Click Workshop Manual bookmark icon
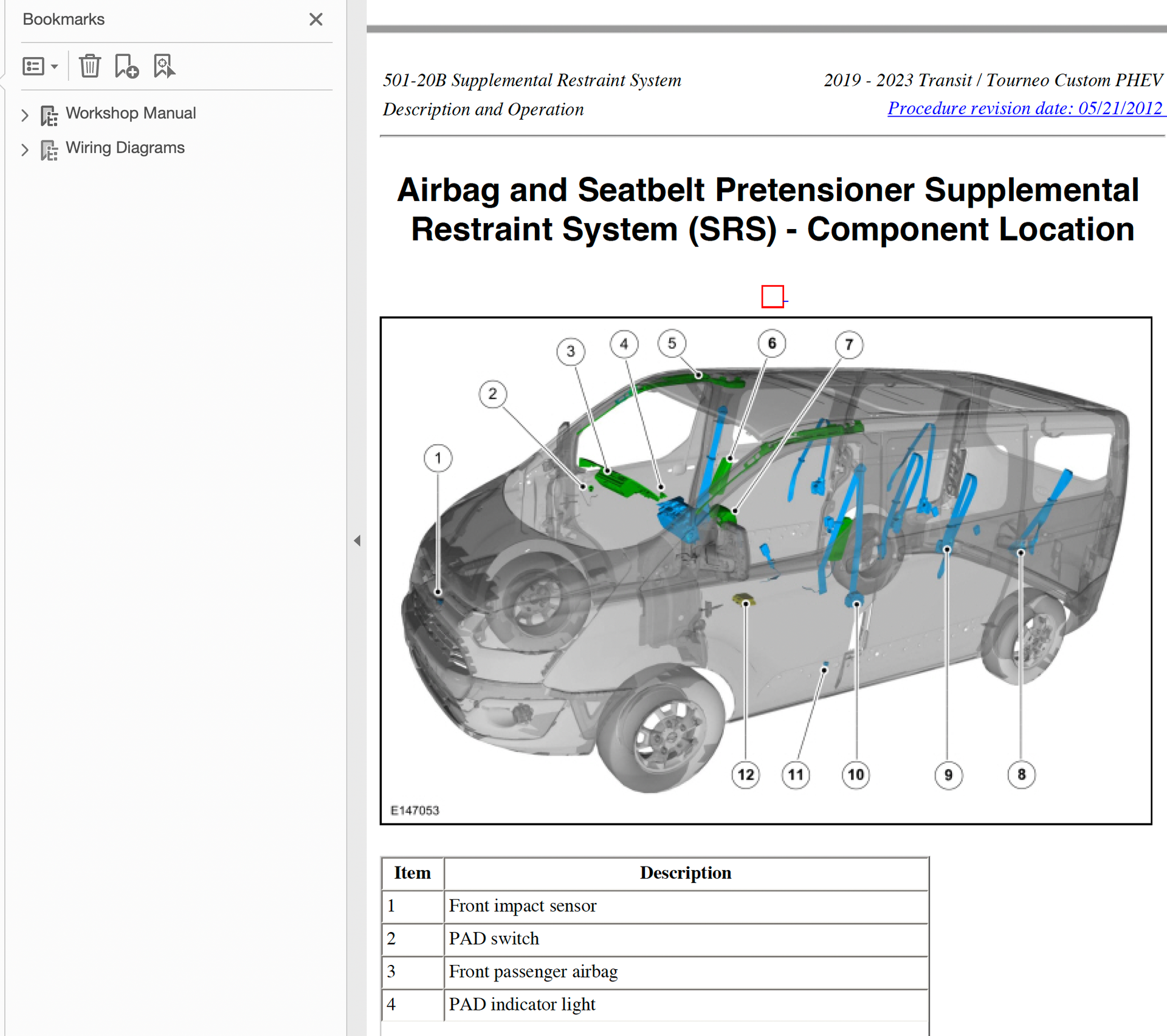 (x=49, y=114)
